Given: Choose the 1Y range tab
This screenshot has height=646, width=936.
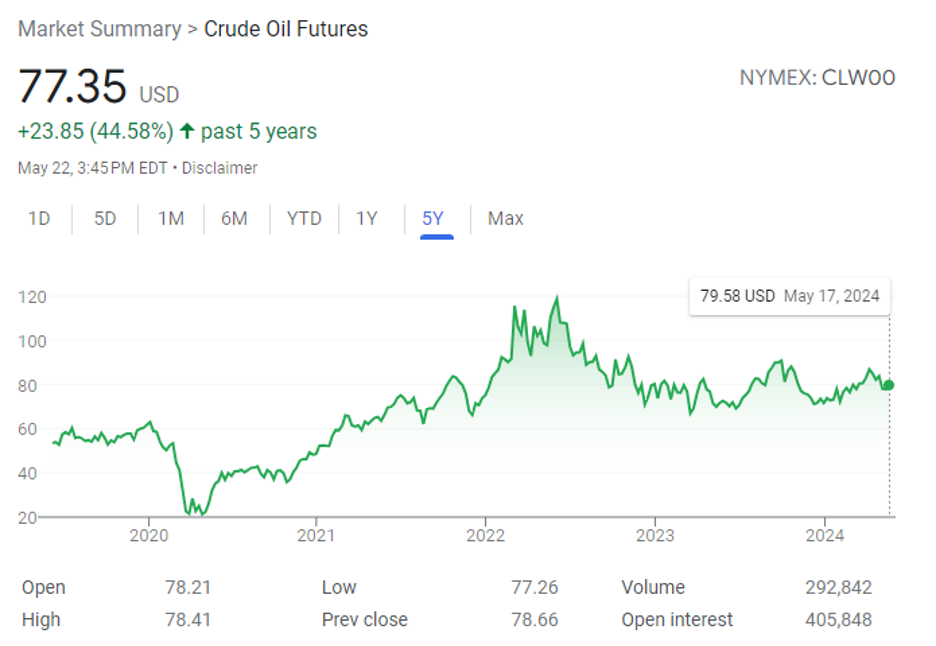Looking at the screenshot, I should (367, 218).
